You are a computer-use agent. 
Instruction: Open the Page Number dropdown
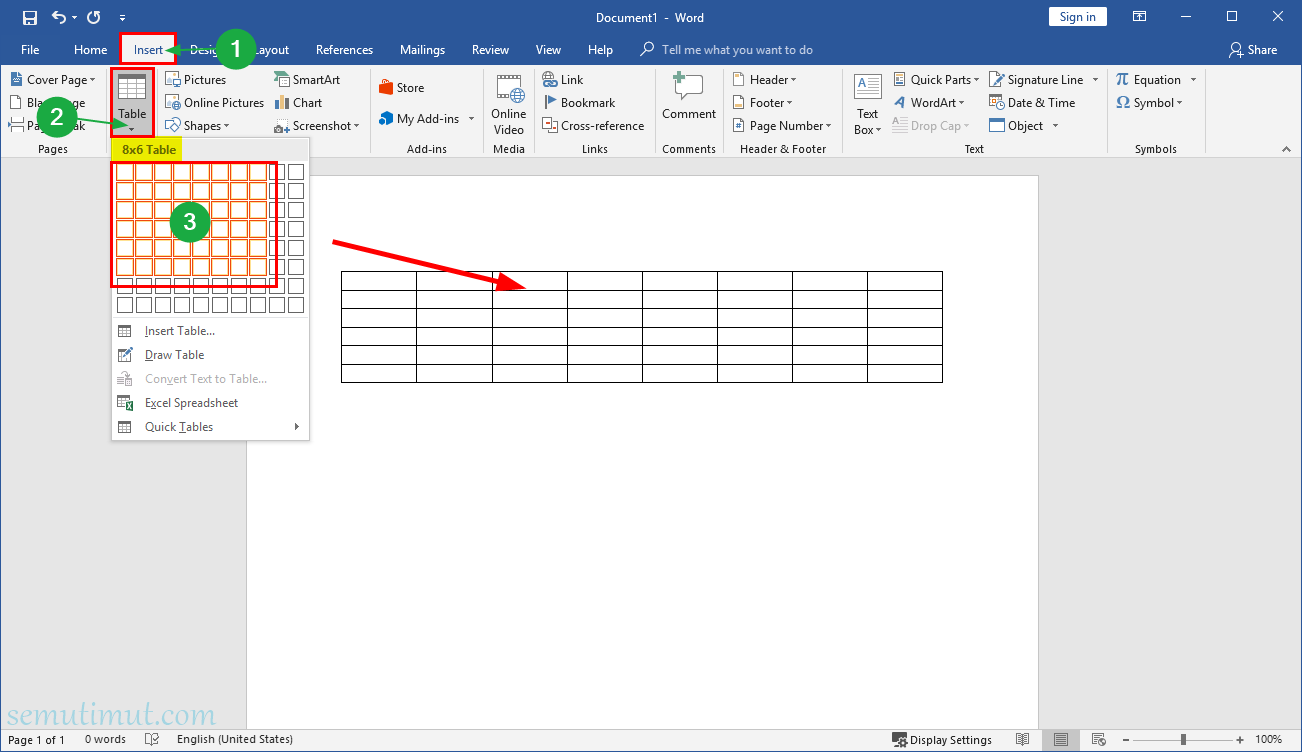click(782, 126)
